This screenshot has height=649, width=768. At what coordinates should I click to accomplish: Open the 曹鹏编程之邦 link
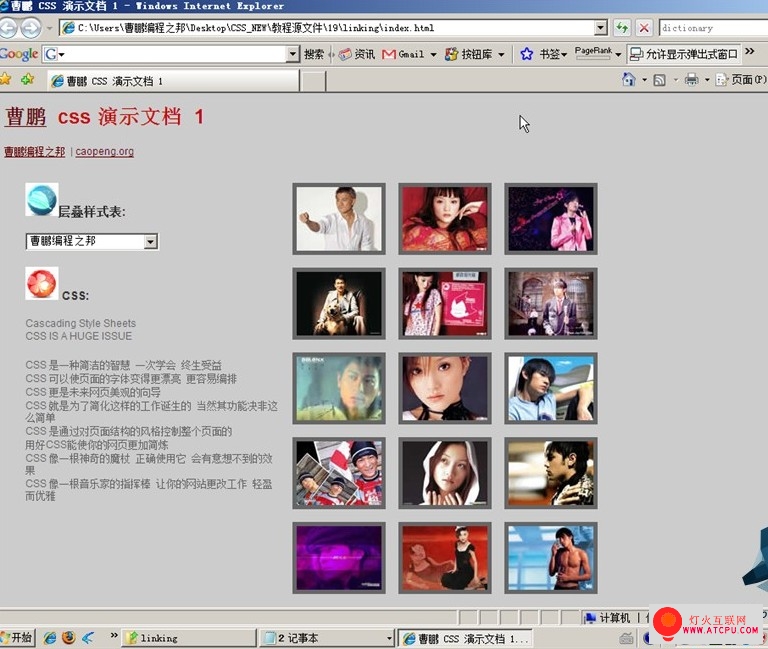click(35, 152)
